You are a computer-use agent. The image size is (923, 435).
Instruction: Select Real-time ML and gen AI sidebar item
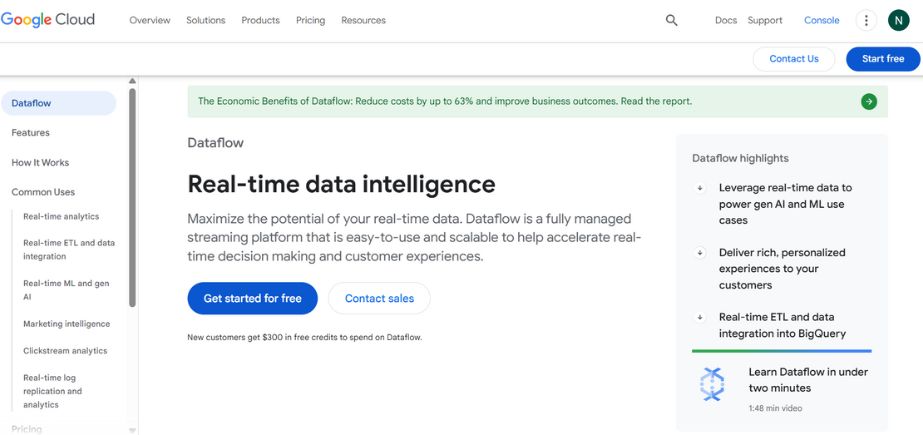(66, 290)
